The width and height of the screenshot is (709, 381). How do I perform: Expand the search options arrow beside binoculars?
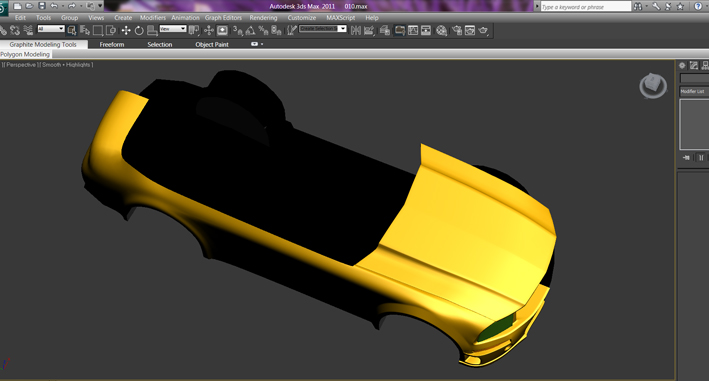[x=647, y=6]
